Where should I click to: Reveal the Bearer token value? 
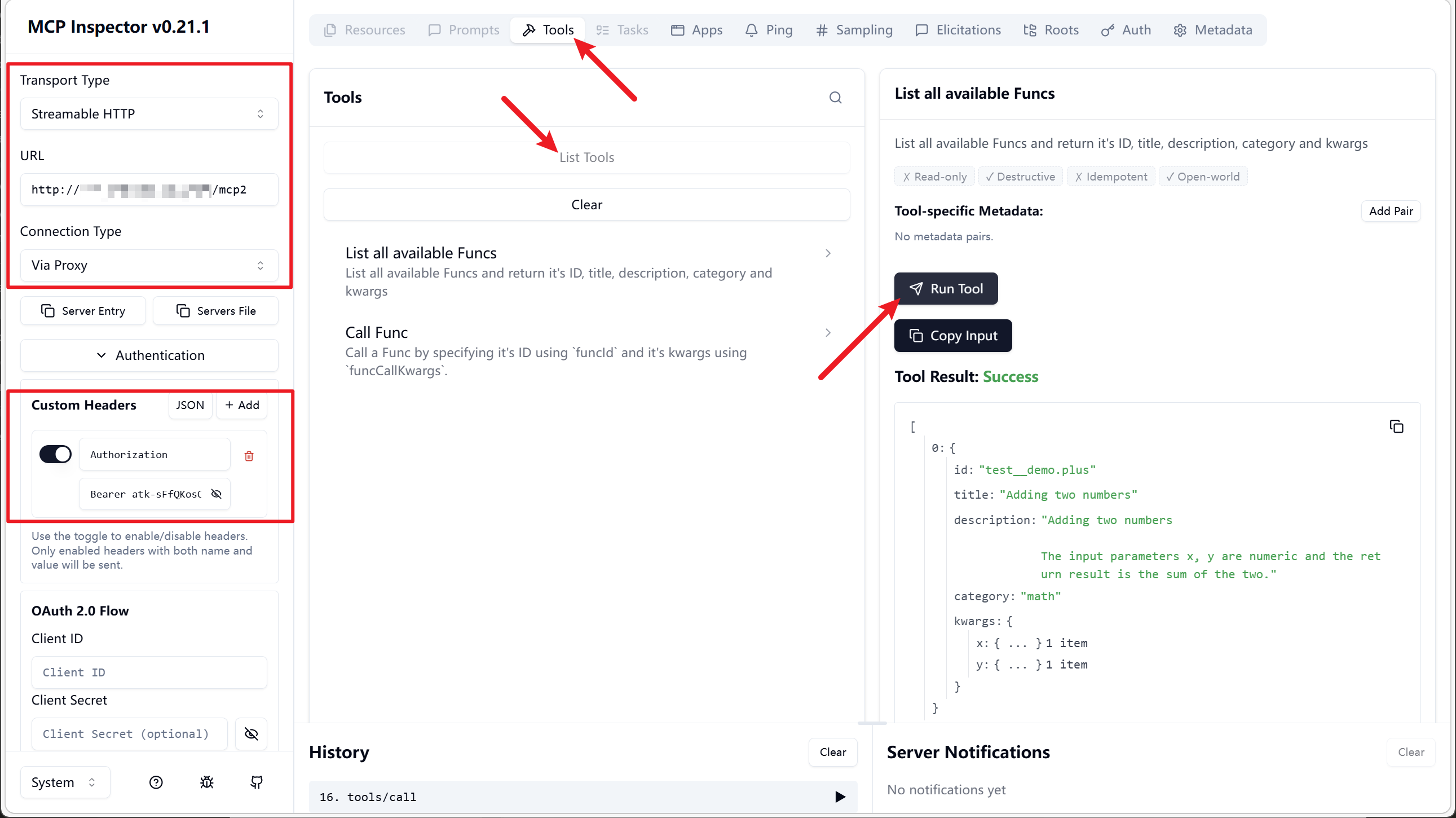(x=216, y=494)
